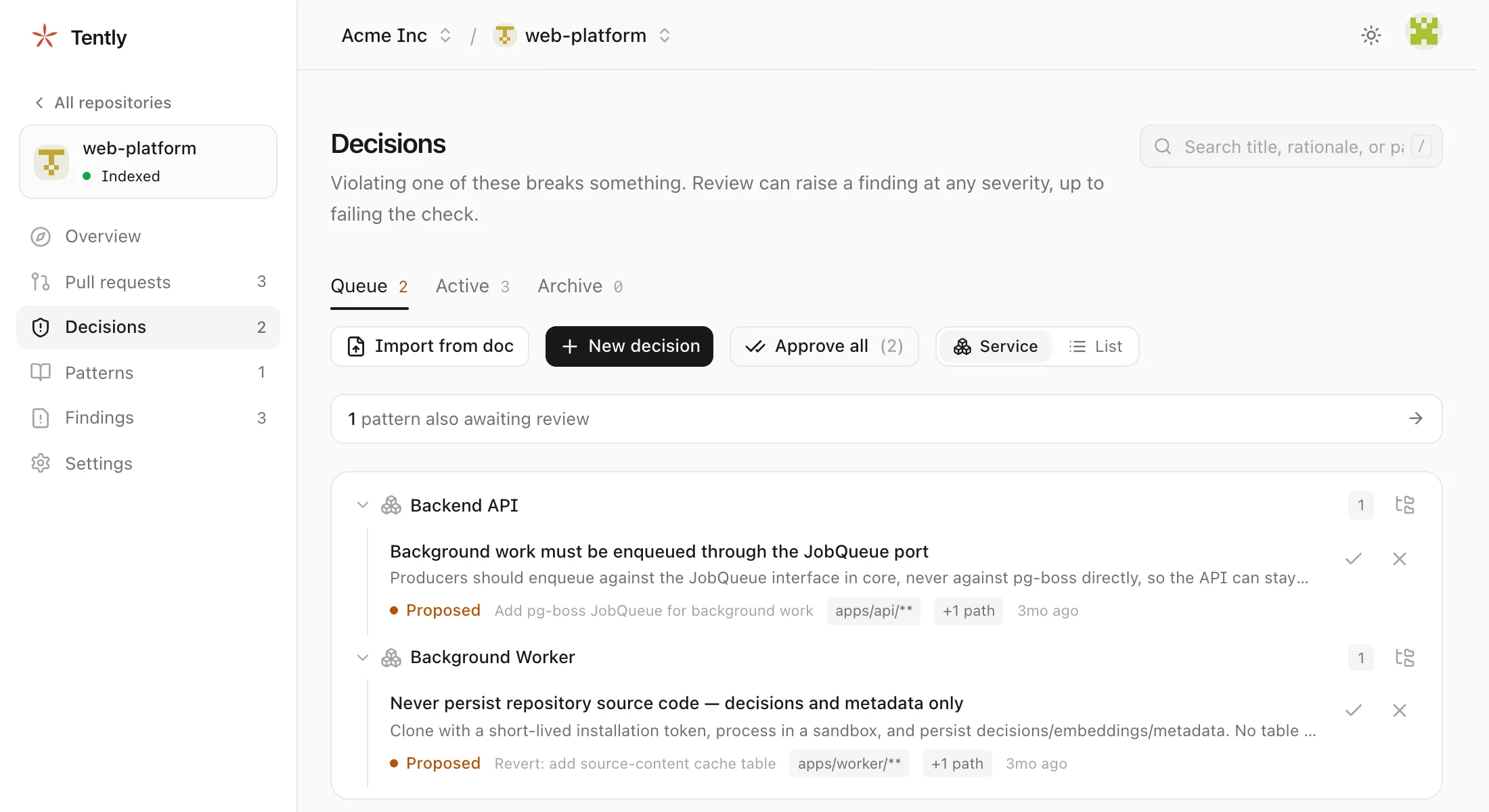The width and height of the screenshot is (1489, 812).
Task: Click the Tently star logo icon
Action: coord(45,37)
